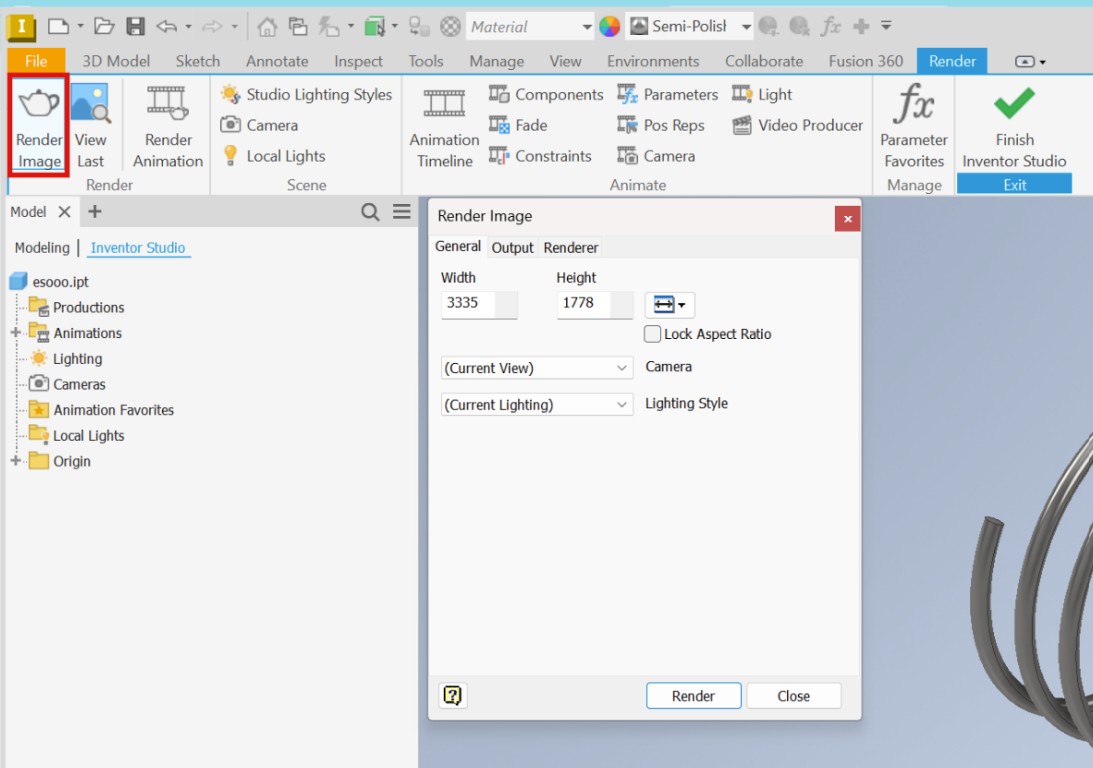Open Inventor Studio browser link
This screenshot has width=1093, height=768.
(138, 247)
